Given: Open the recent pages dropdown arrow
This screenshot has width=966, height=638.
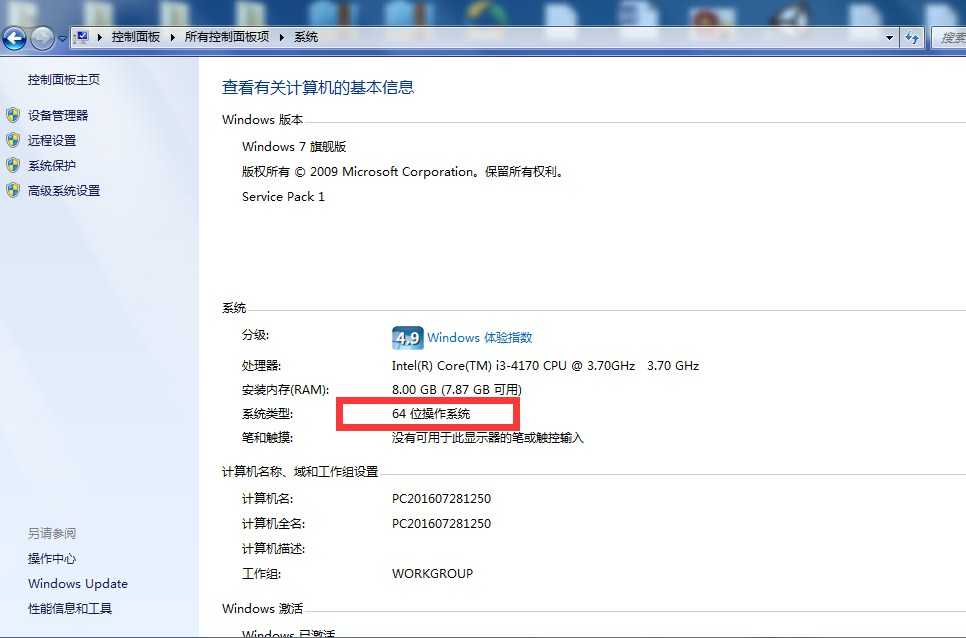Looking at the screenshot, I should (62, 38).
